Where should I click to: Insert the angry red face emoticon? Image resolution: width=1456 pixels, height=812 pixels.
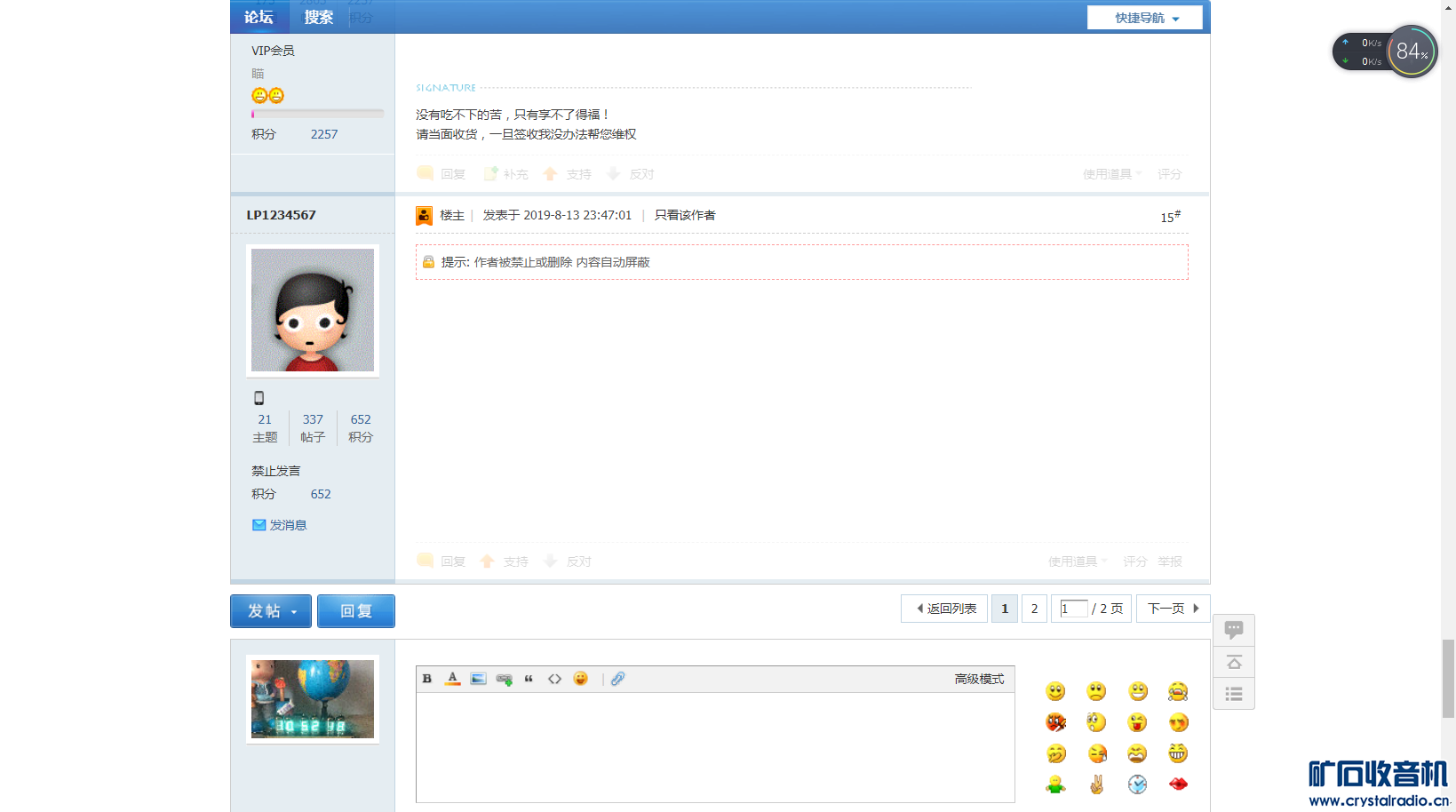coord(1055,722)
